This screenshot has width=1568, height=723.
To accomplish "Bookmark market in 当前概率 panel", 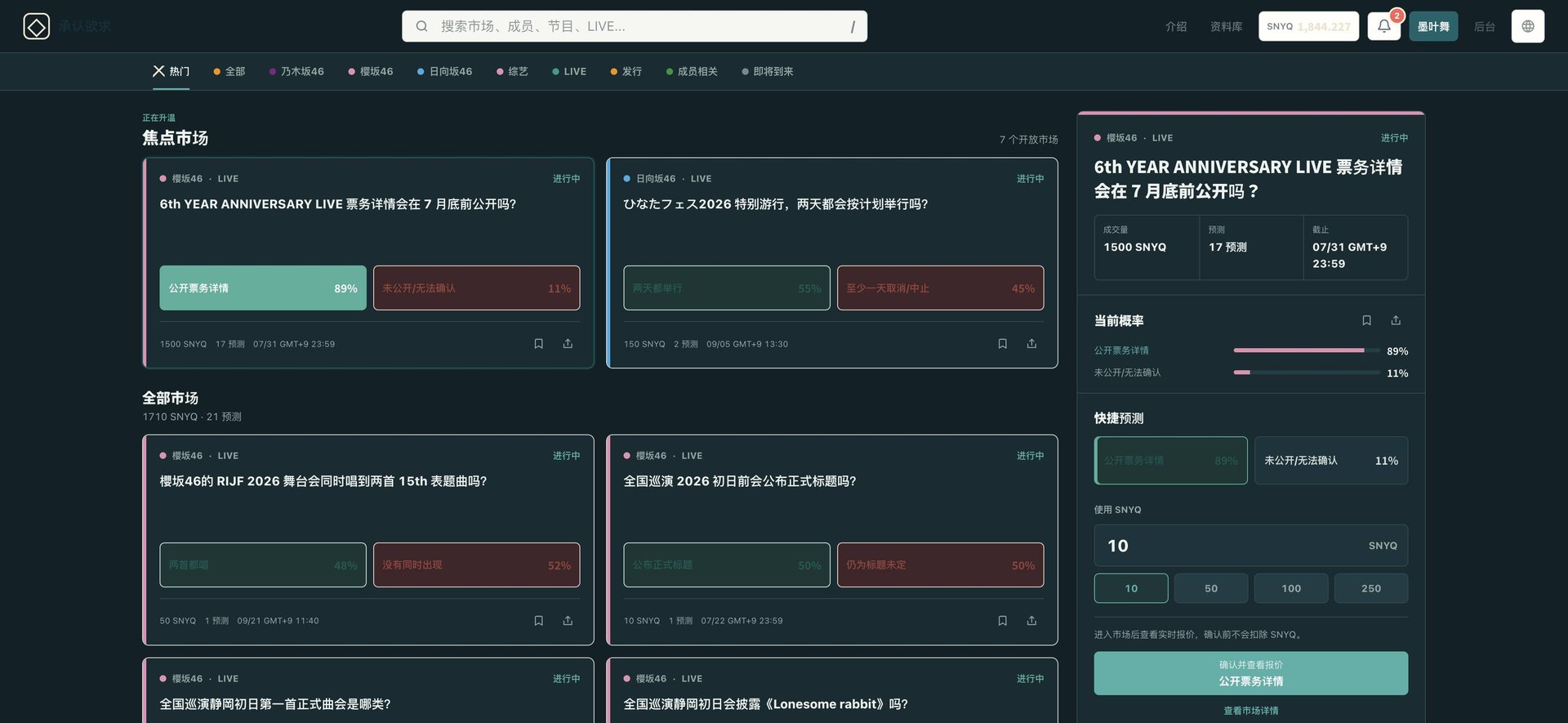I will 1366,320.
